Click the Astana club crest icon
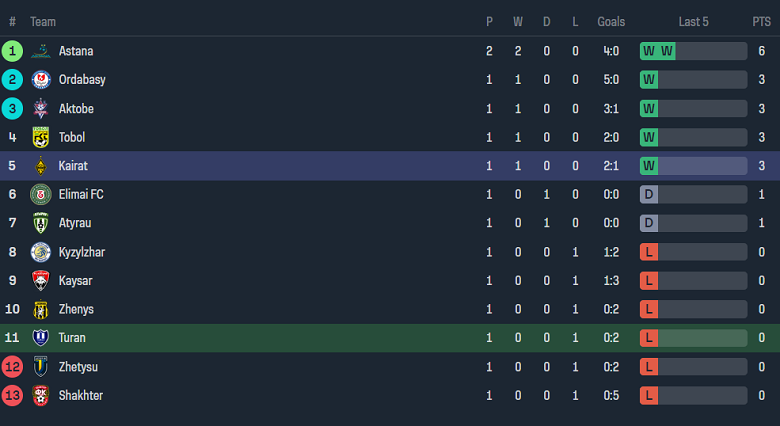The height and width of the screenshot is (426, 780). coord(41,51)
